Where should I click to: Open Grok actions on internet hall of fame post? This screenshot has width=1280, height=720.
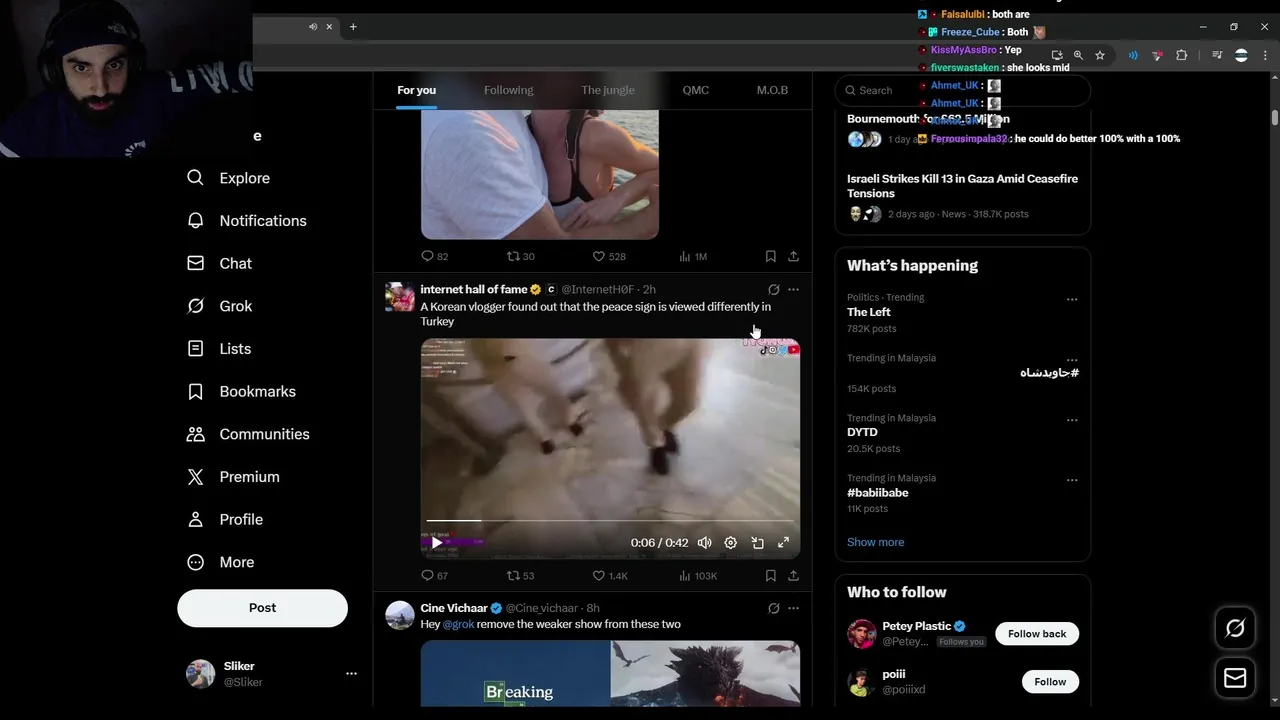click(x=773, y=290)
